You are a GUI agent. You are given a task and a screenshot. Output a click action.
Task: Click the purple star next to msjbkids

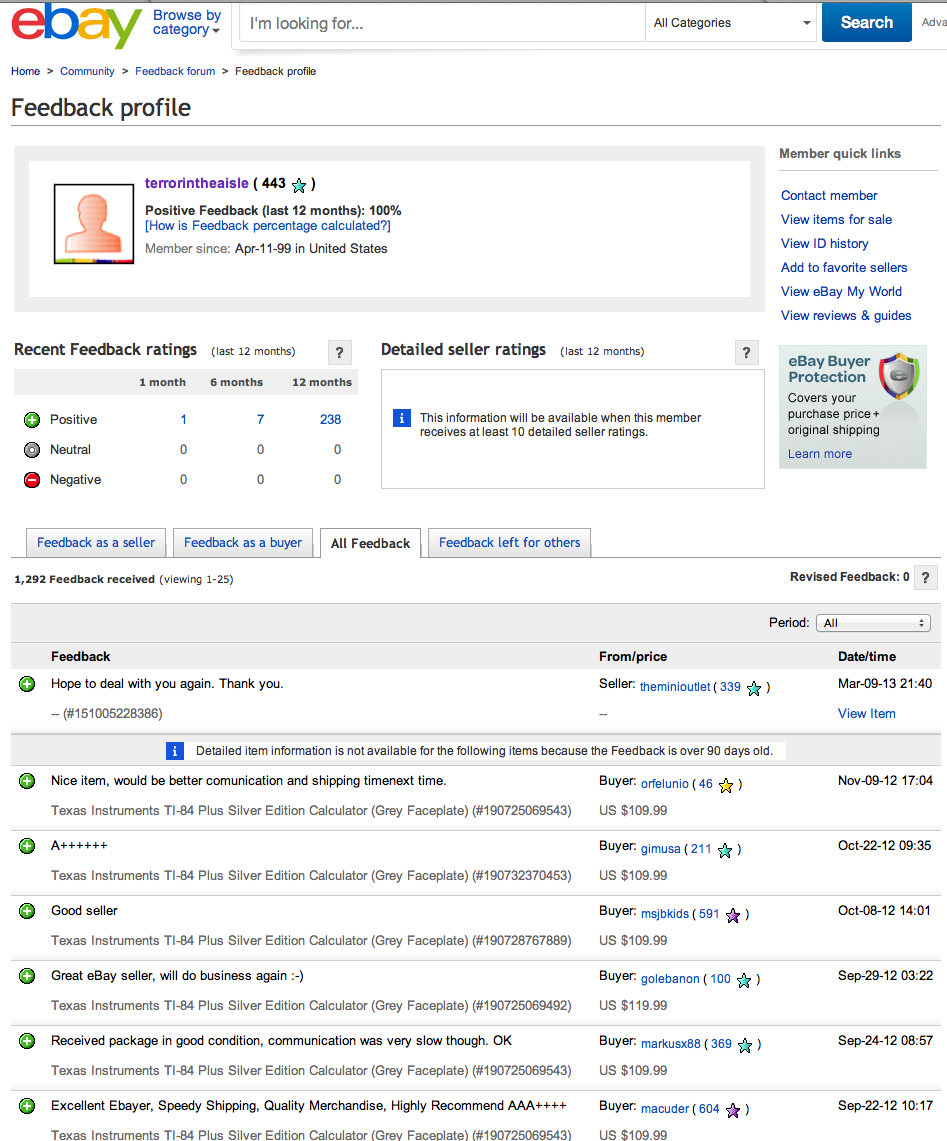pyautogui.click(x=733, y=915)
